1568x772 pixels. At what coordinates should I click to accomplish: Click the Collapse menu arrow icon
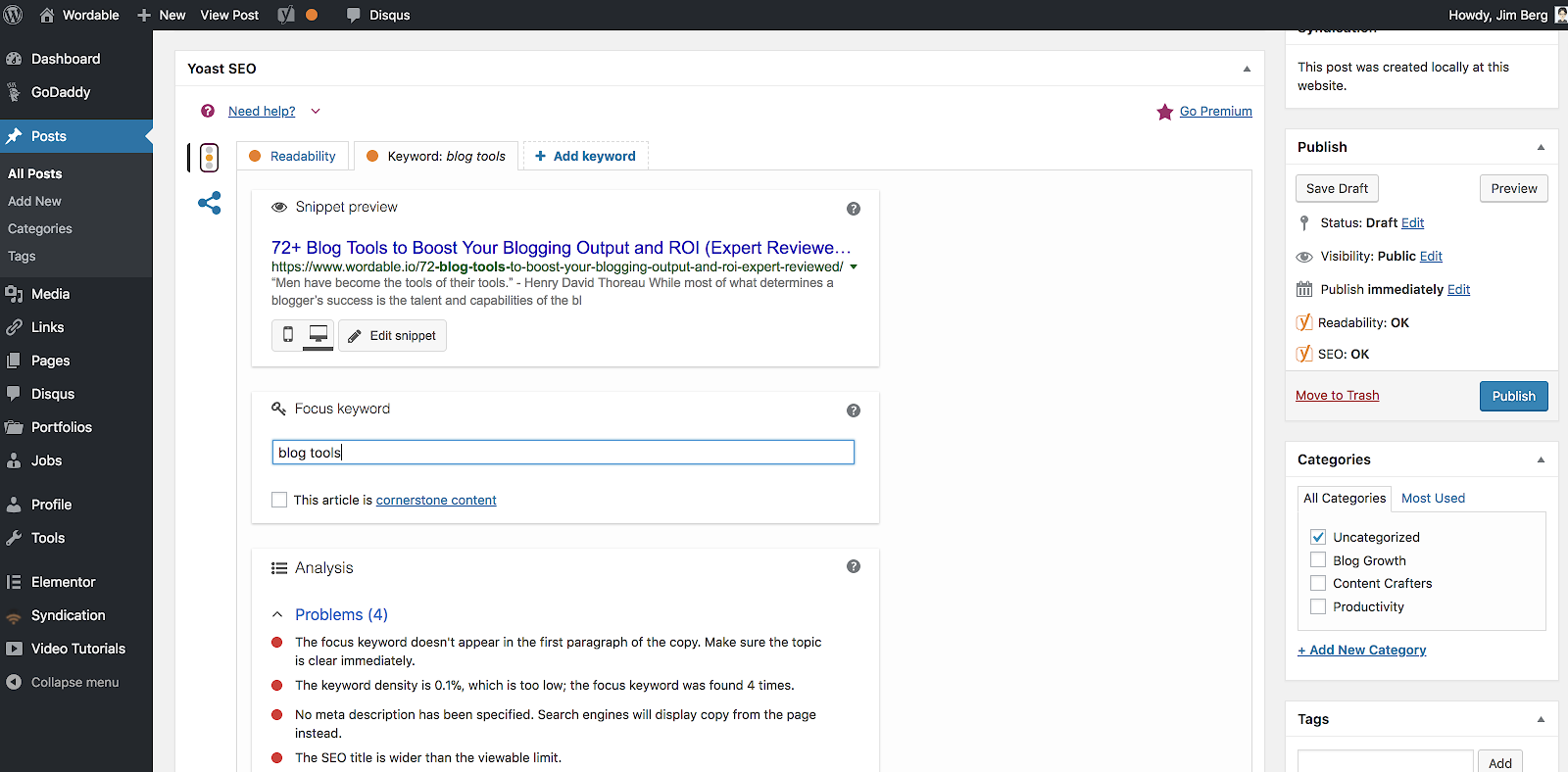coord(14,682)
